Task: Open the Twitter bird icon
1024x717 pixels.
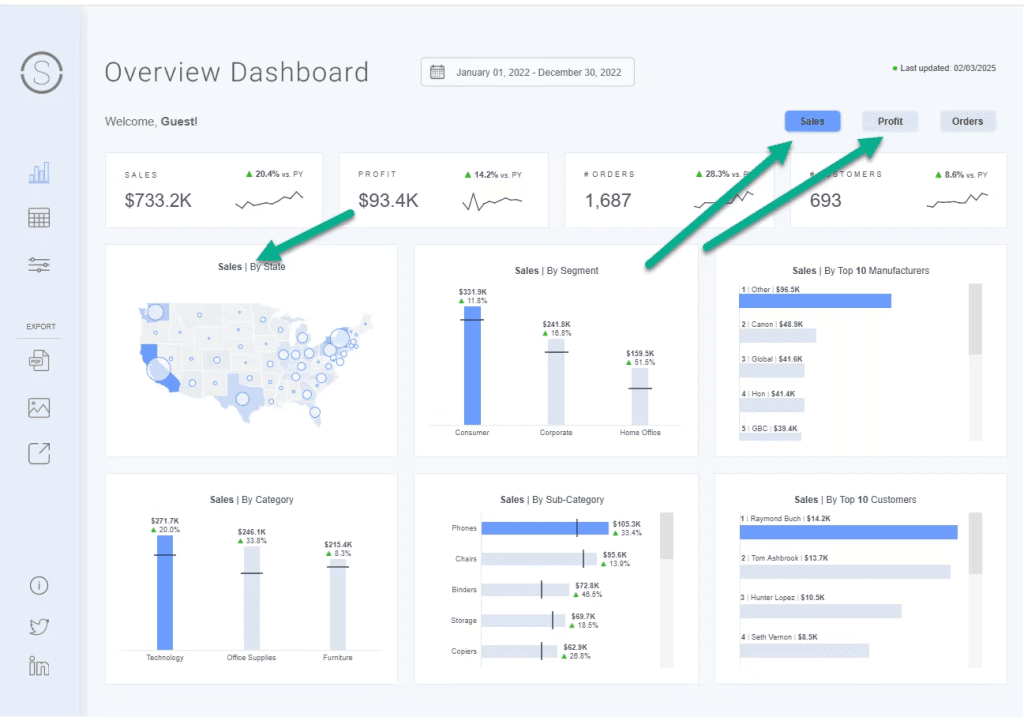Action: (x=39, y=627)
